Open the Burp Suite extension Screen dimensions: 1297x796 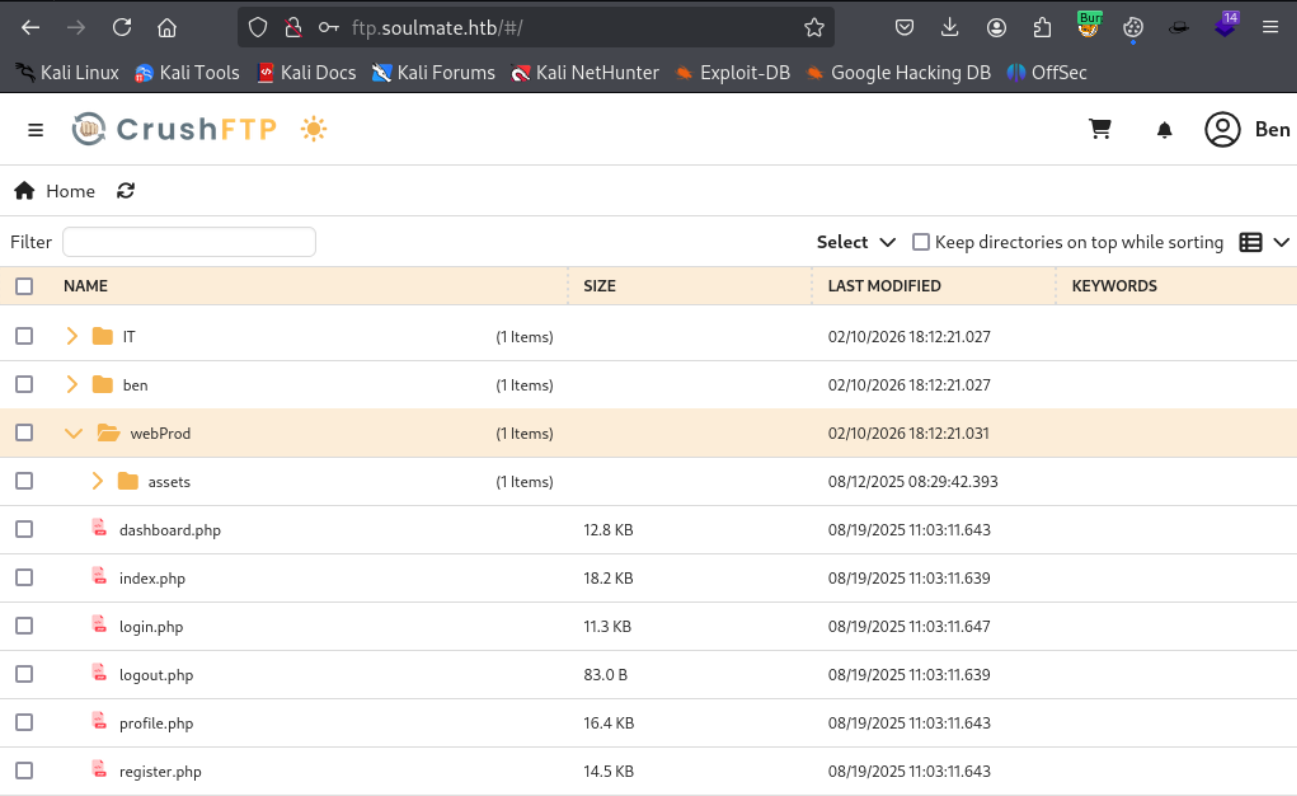1089,27
